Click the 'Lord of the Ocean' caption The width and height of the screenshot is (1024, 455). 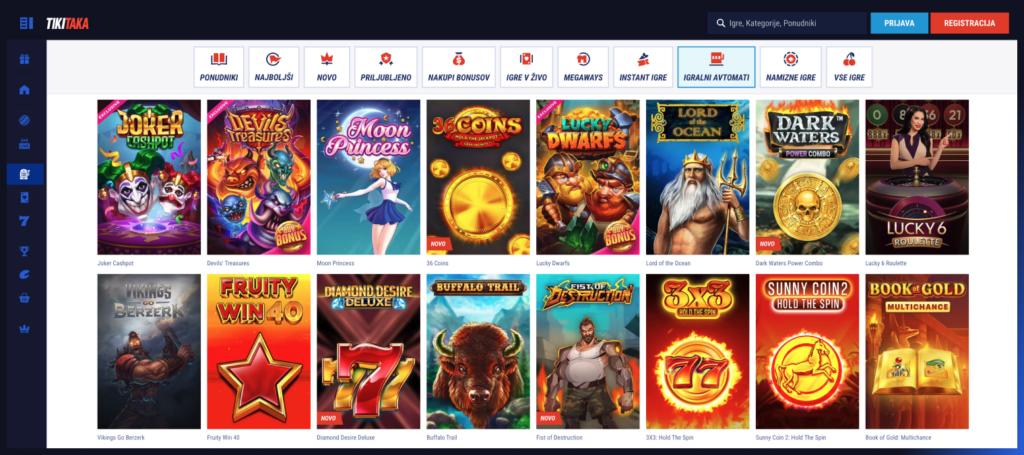668,263
